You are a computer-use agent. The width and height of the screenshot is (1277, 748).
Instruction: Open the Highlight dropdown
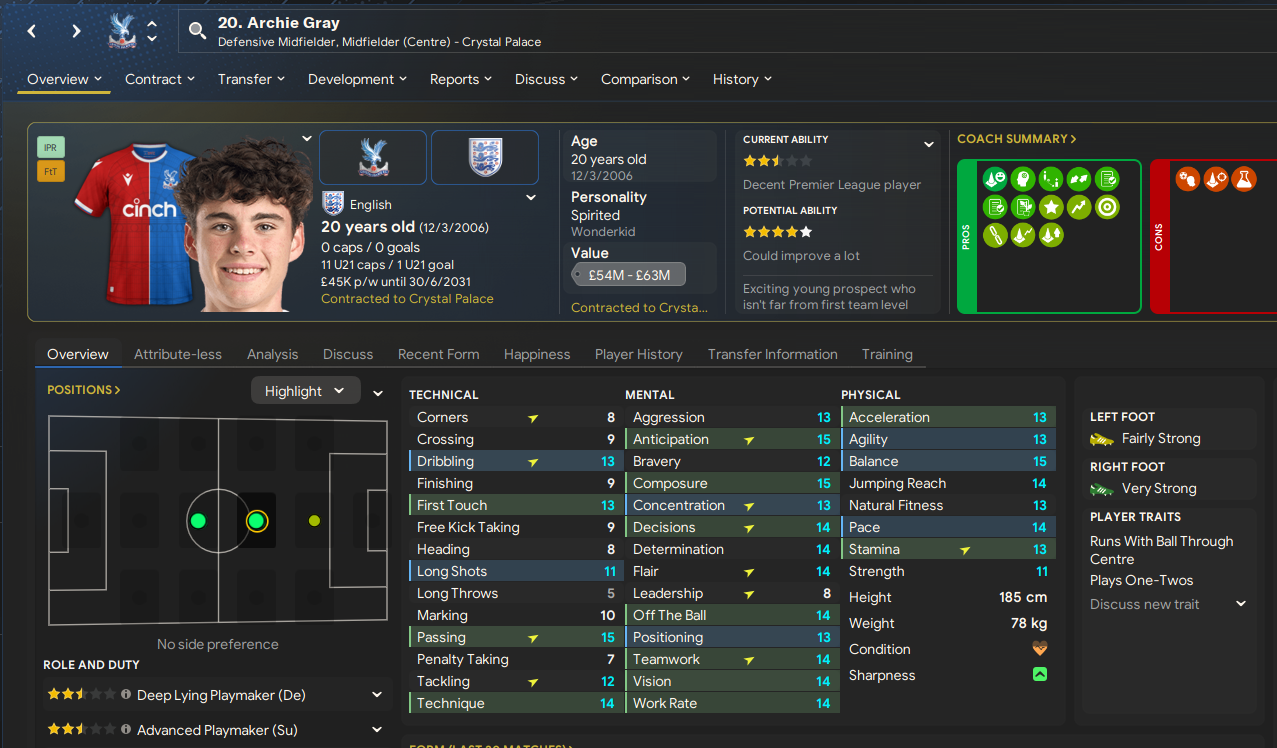[305, 391]
